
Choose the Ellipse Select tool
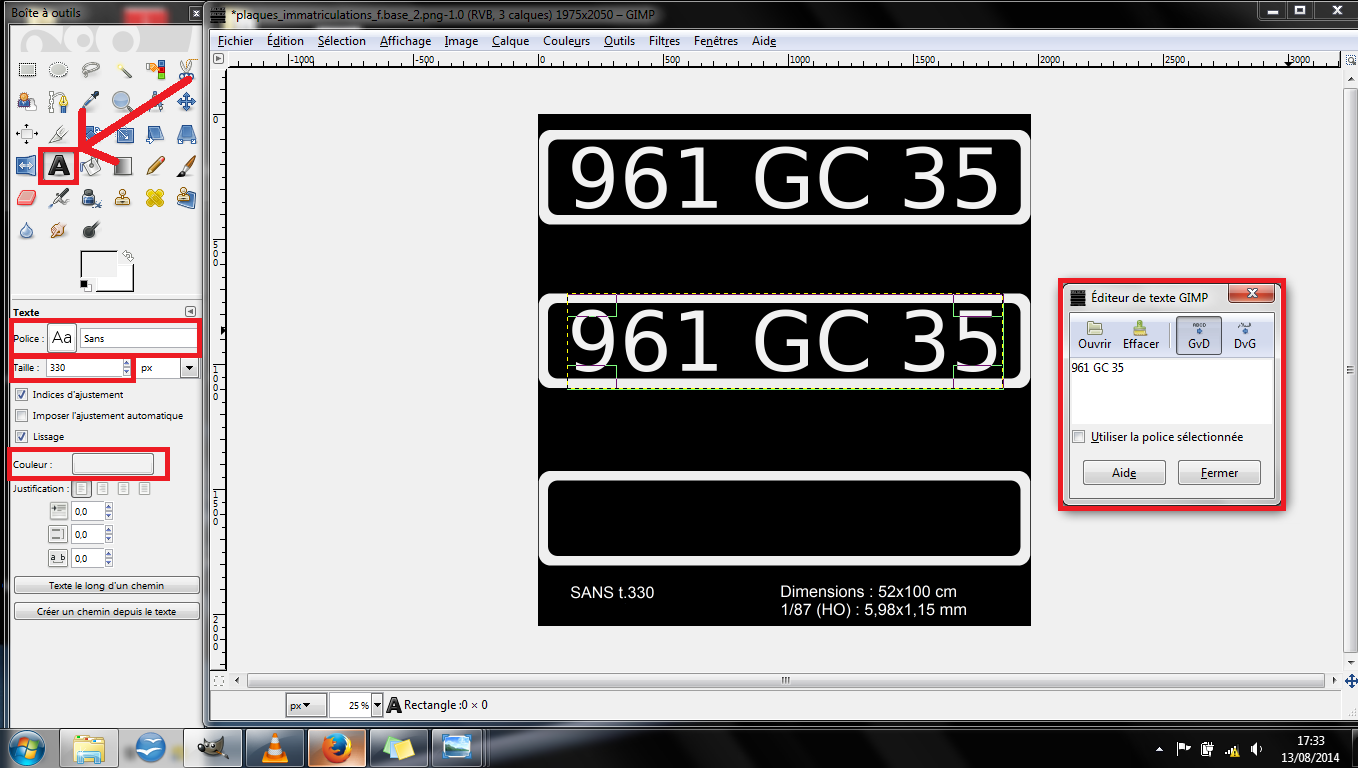[59, 70]
